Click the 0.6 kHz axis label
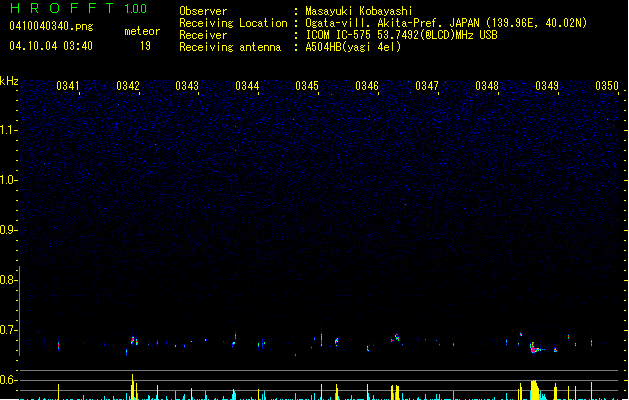Image resolution: width=629 pixels, height=400 pixels. coord(8,380)
